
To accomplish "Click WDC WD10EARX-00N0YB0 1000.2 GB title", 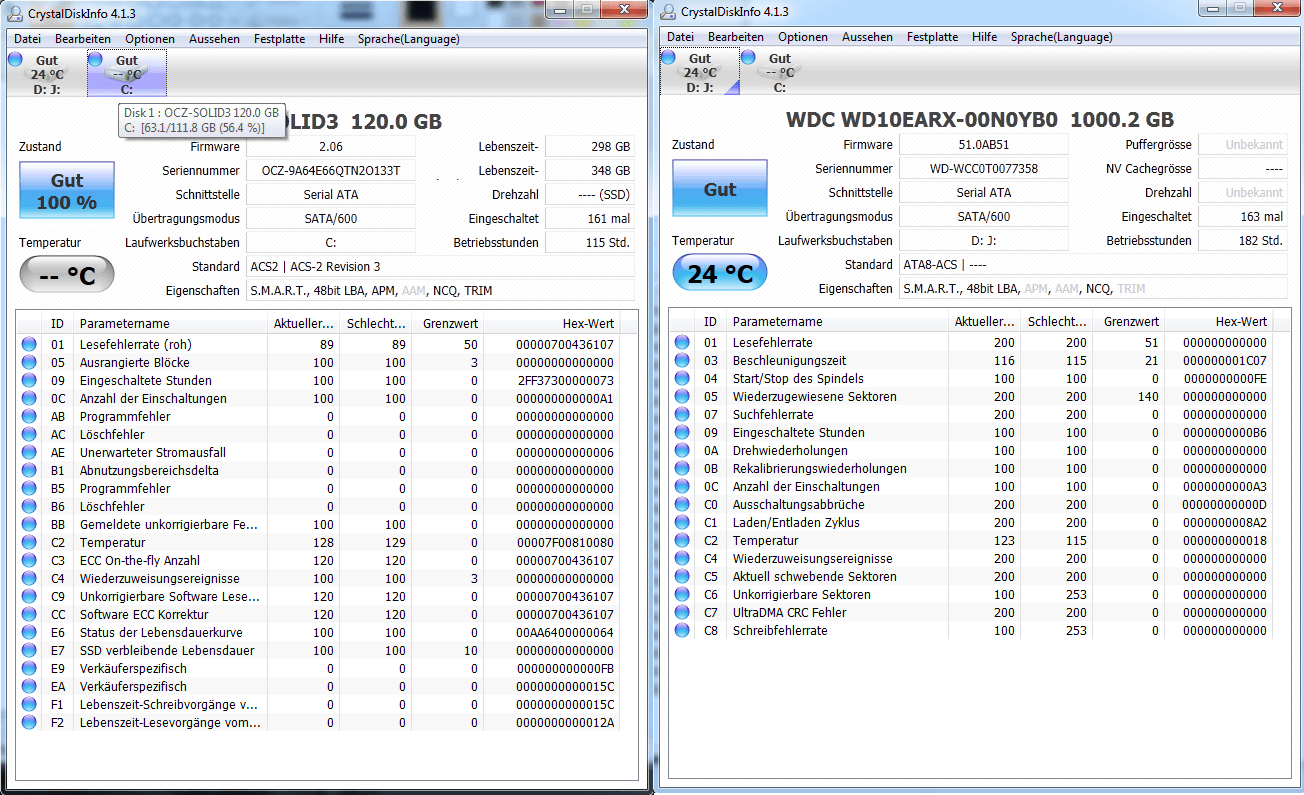I will tap(980, 120).
